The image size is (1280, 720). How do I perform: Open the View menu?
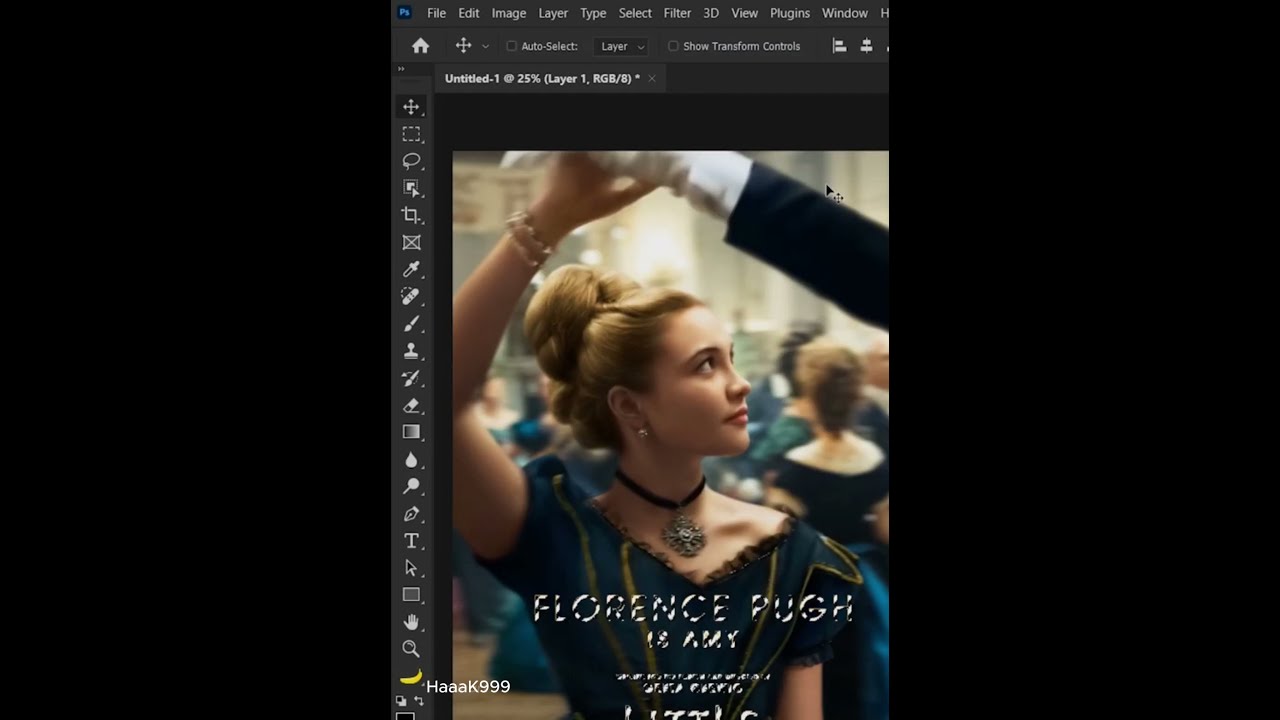tap(744, 13)
